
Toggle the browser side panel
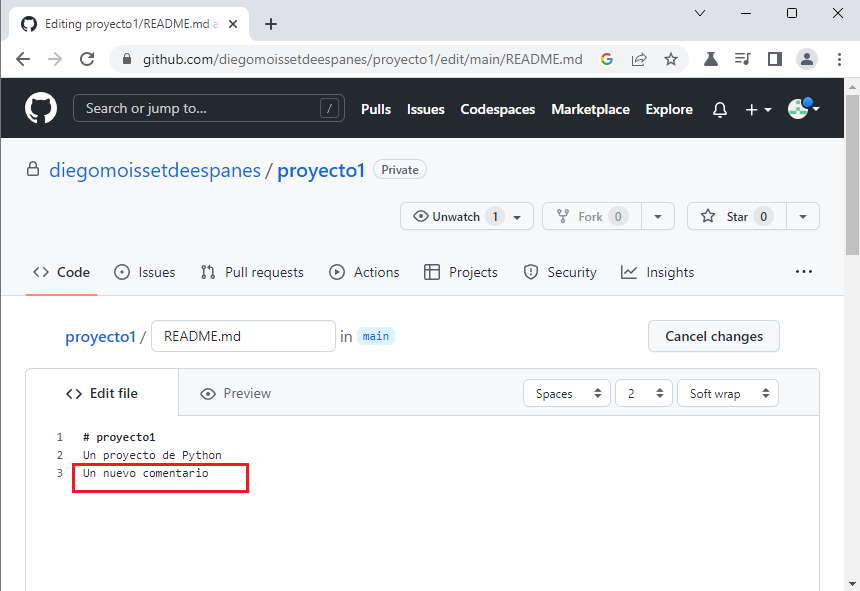774,59
